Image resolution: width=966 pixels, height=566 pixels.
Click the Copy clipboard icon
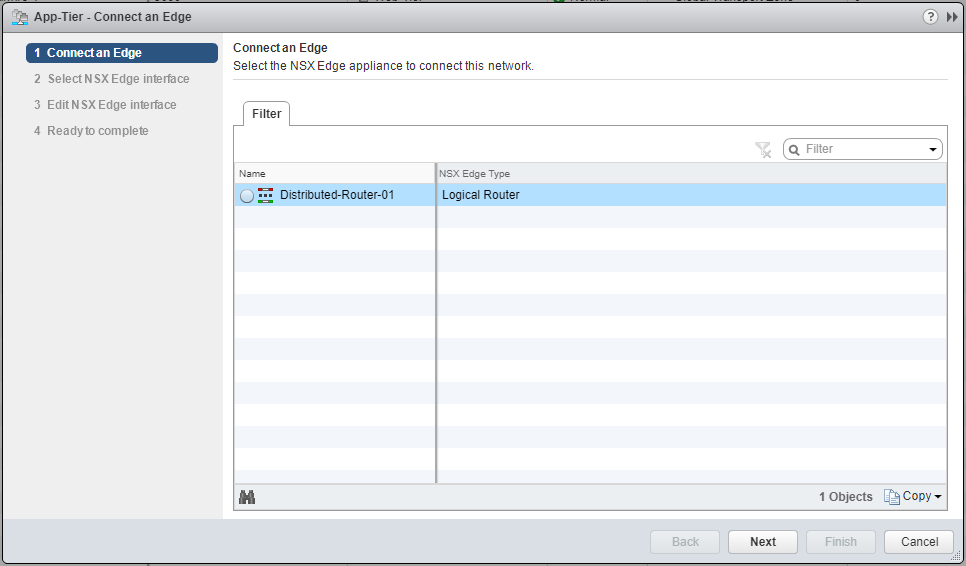click(x=892, y=497)
